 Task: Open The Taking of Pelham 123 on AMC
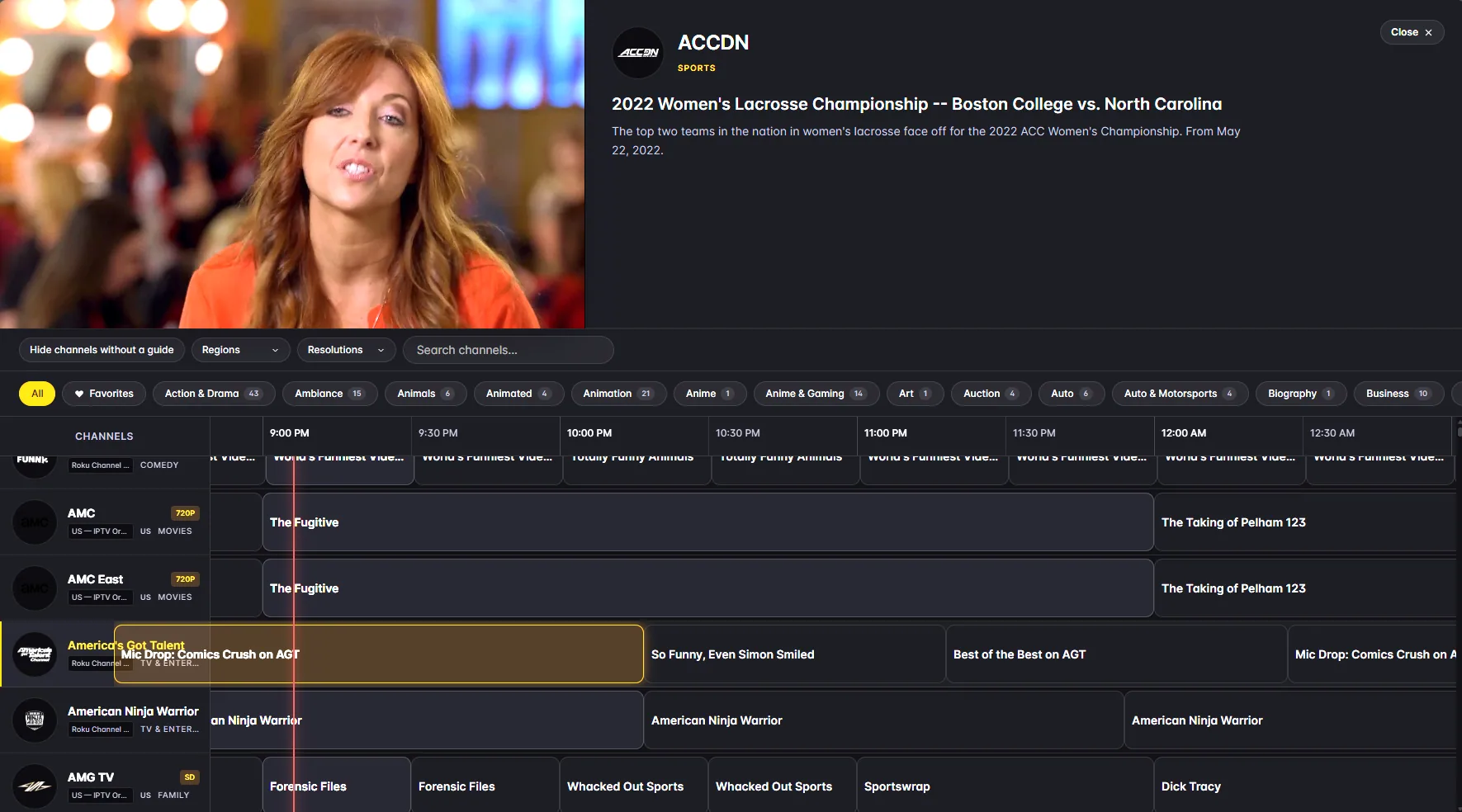coord(1305,522)
